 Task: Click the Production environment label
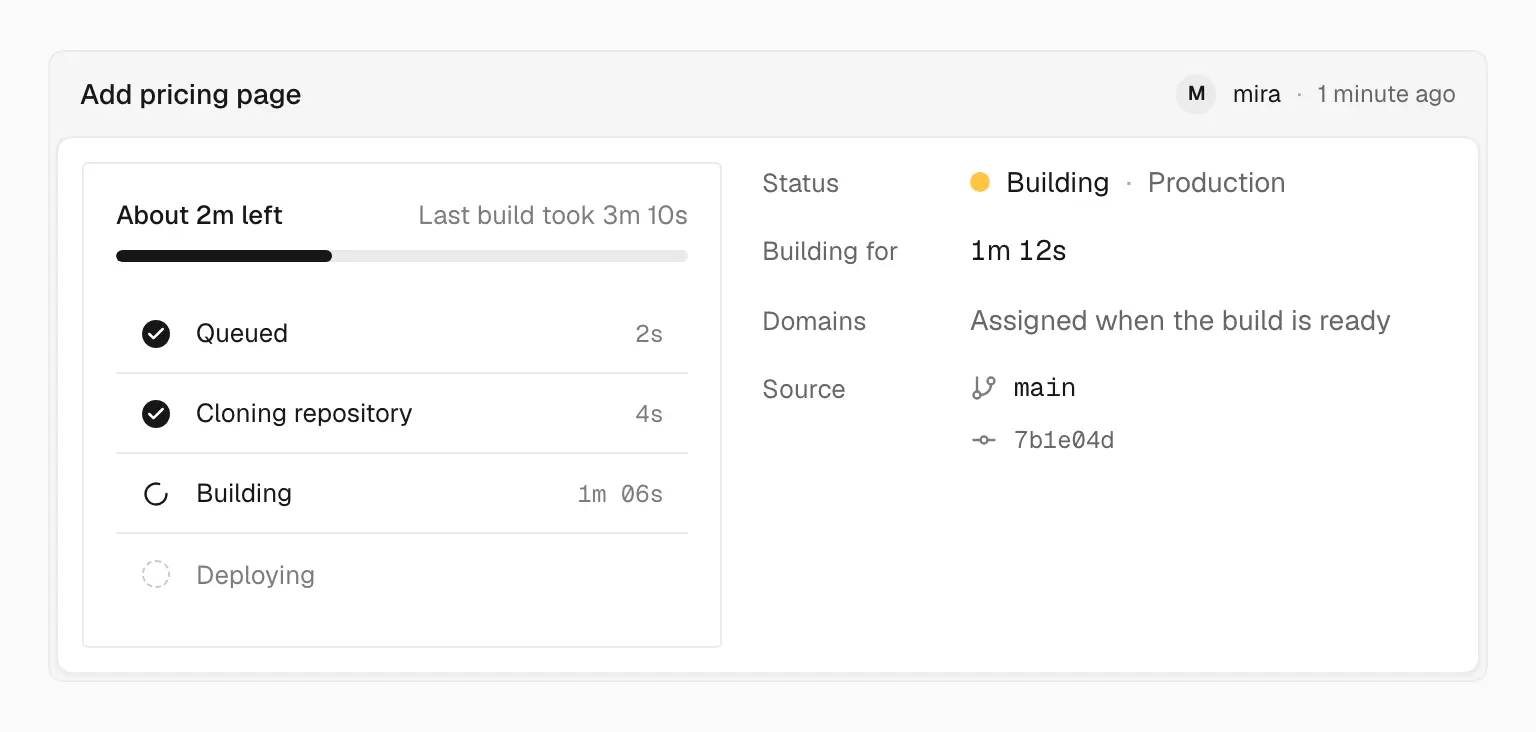point(1217,183)
